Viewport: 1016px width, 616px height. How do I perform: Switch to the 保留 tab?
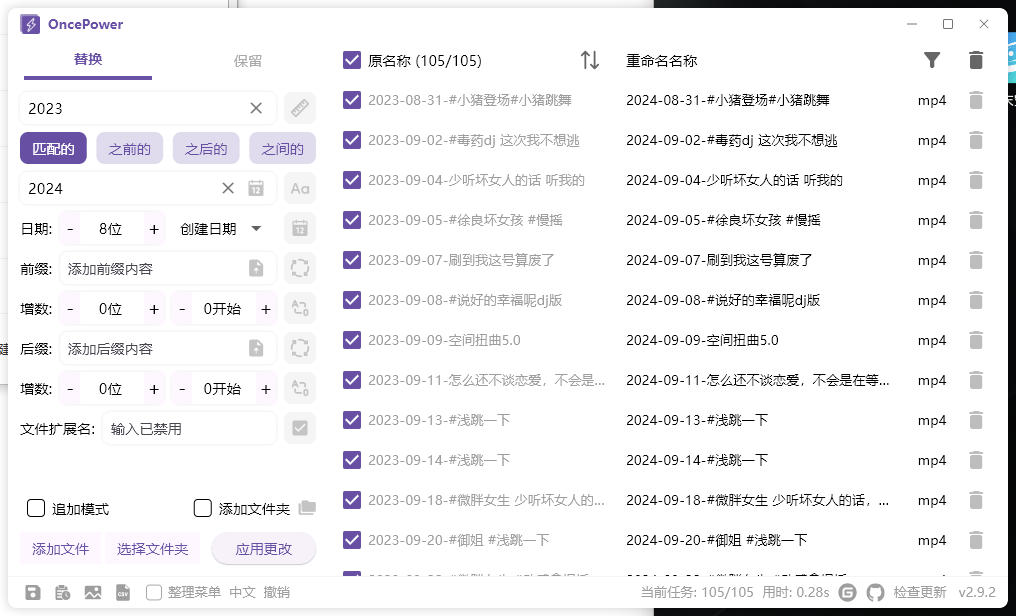[x=247, y=60]
